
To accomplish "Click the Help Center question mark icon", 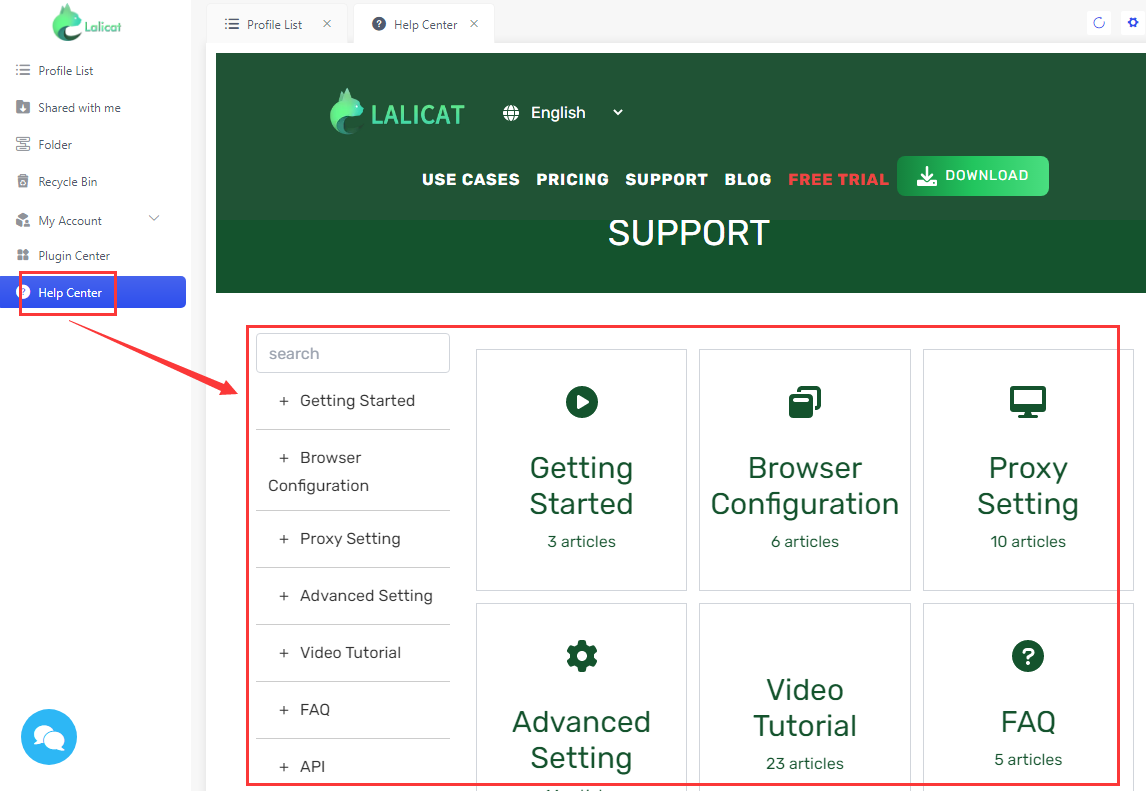I will click(23, 292).
